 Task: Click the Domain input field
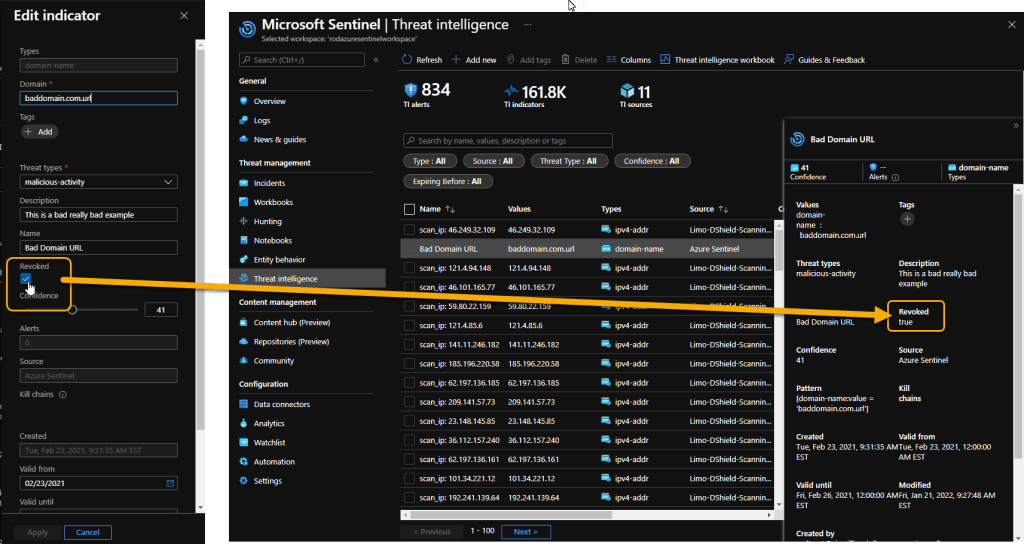(x=99, y=98)
